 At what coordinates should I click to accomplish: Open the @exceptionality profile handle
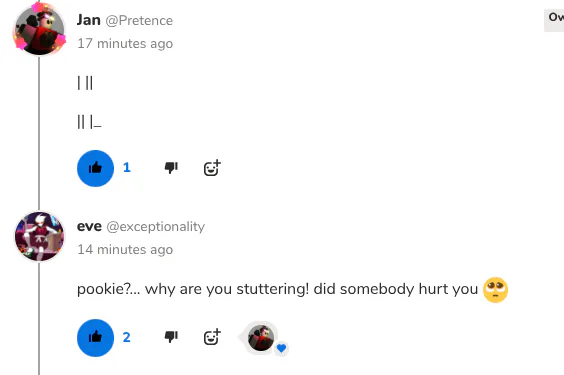click(156, 227)
